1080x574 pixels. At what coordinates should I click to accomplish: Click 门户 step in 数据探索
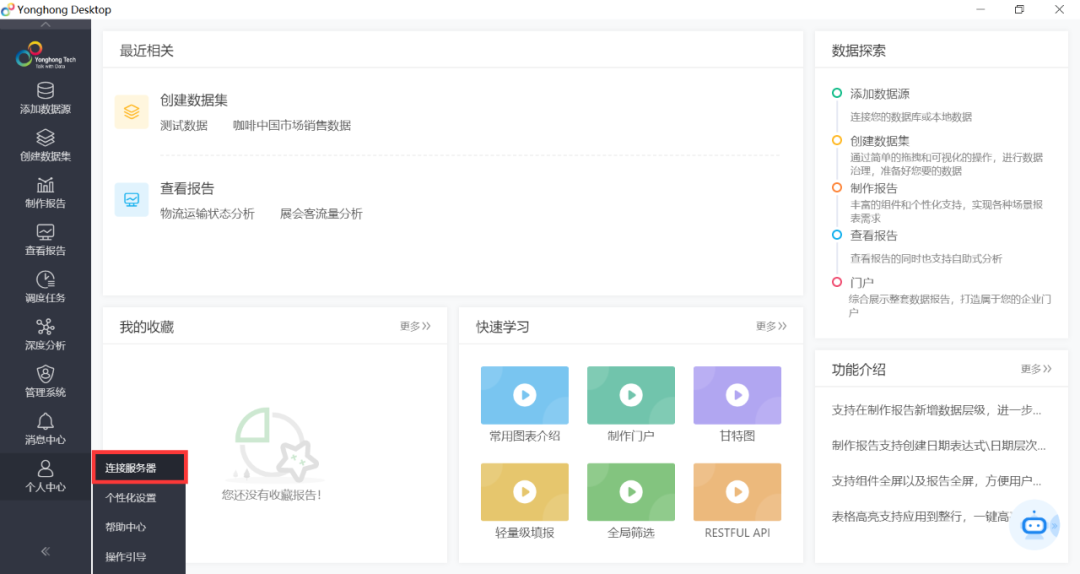(862, 283)
